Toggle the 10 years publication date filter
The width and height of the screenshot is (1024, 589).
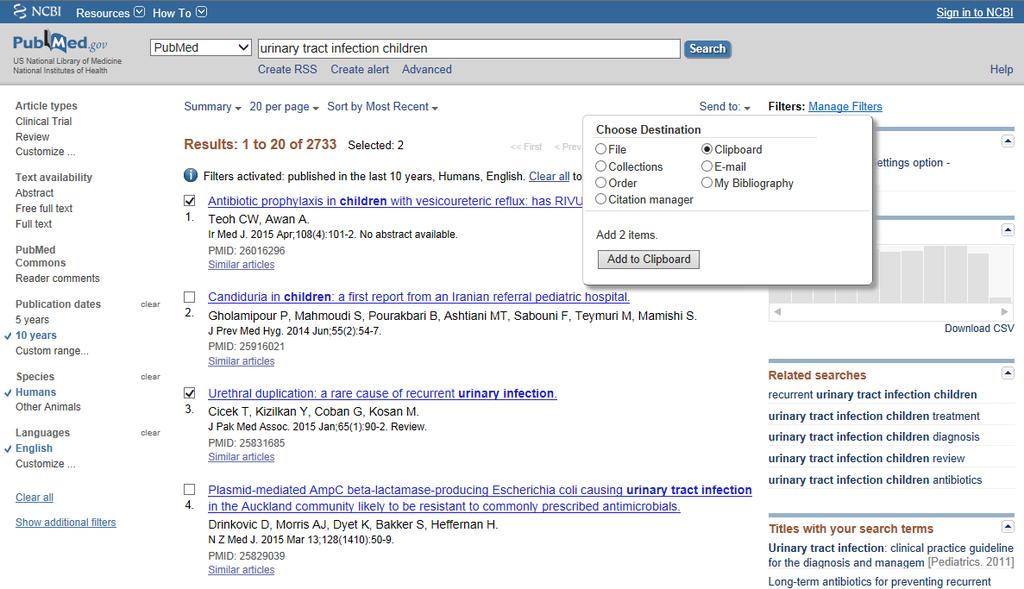click(x=36, y=336)
